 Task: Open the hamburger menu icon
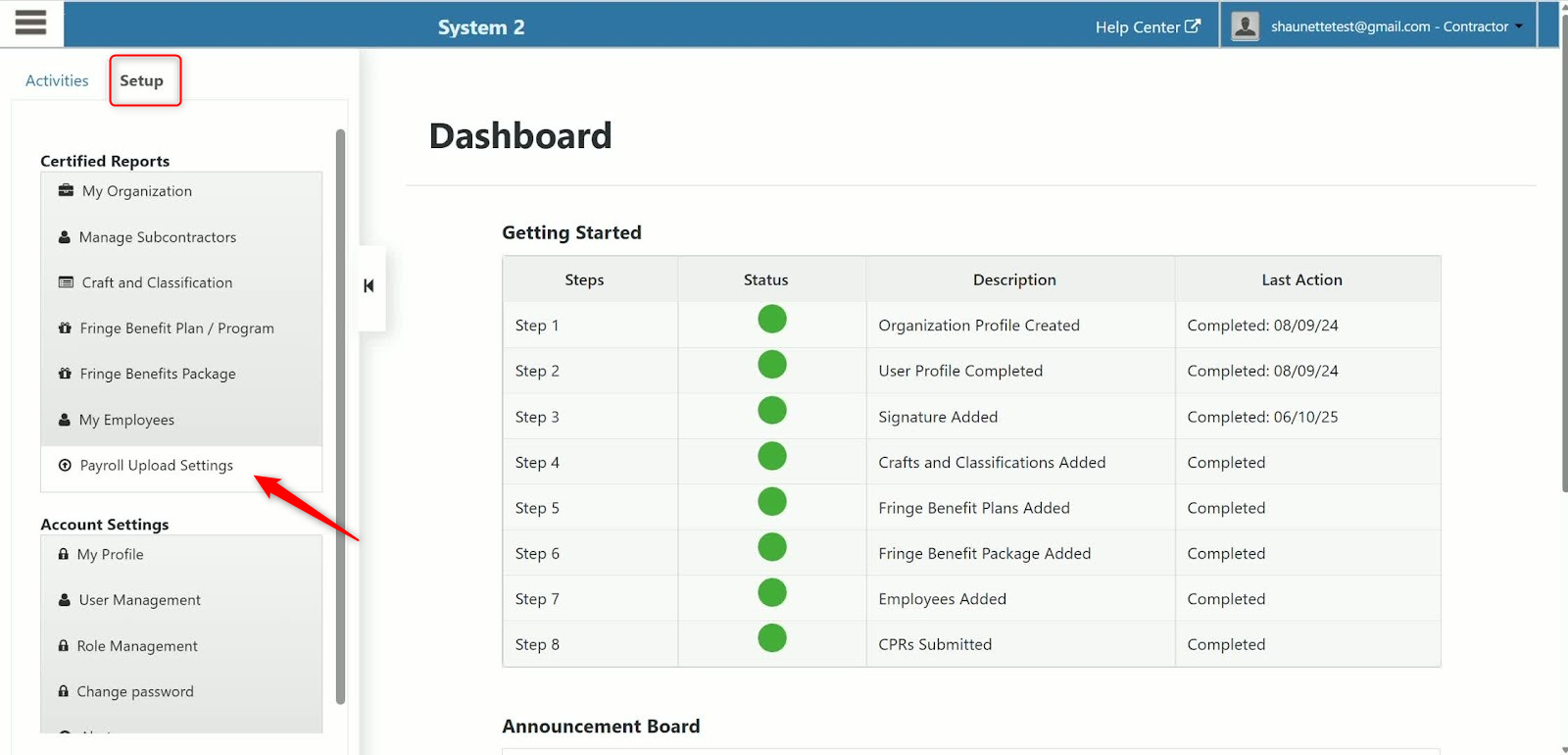pyautogui.click(x=31, y=23)
